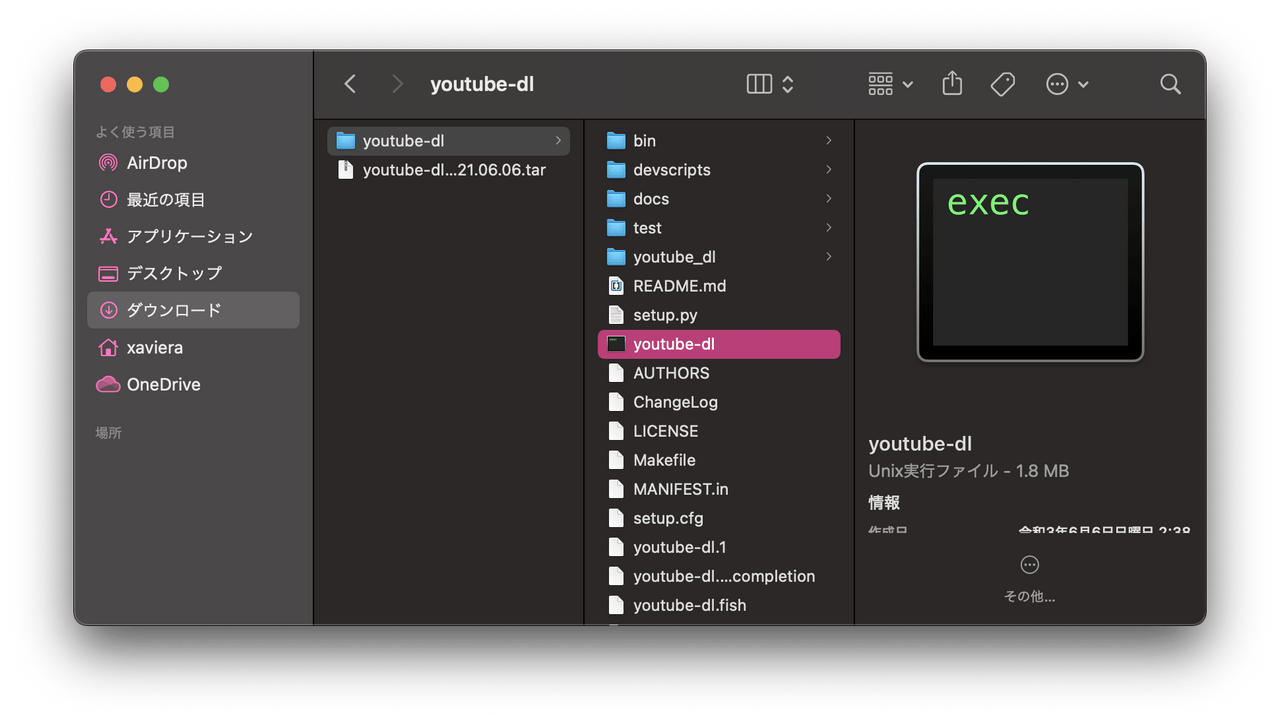Image resolution: width=1280 pixels, height=723 pixels.
Task: Click the green full-screen window button
Action: pos(161,84)
